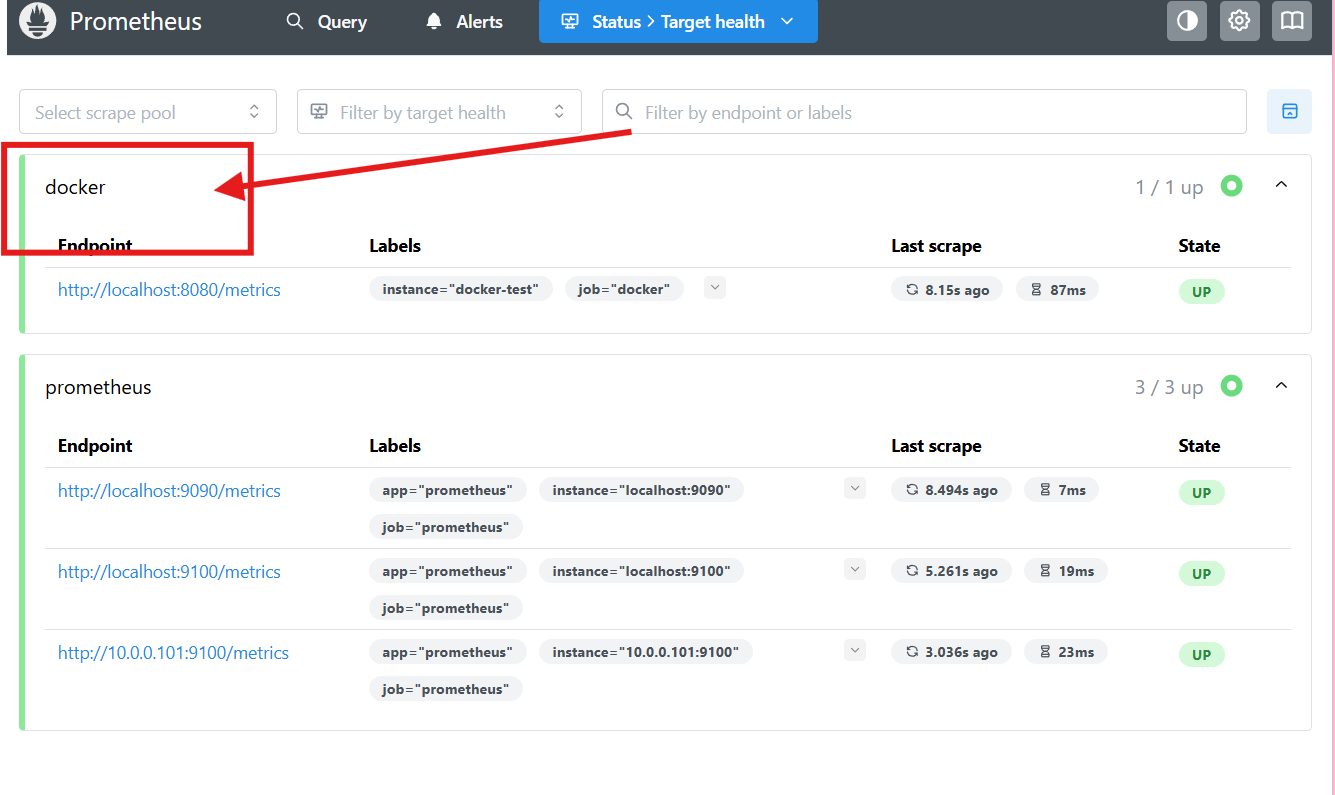Click UP state badge for 10.0.0.101:9100
Viewport: 1335px width, 795px height.
(x=1201, y=654)
